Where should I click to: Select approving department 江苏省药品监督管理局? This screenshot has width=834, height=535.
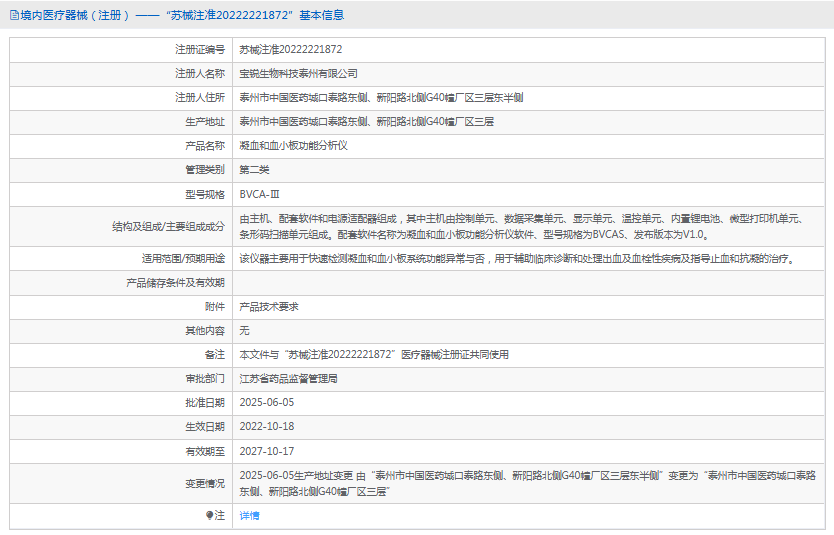(x=288, y=379)
